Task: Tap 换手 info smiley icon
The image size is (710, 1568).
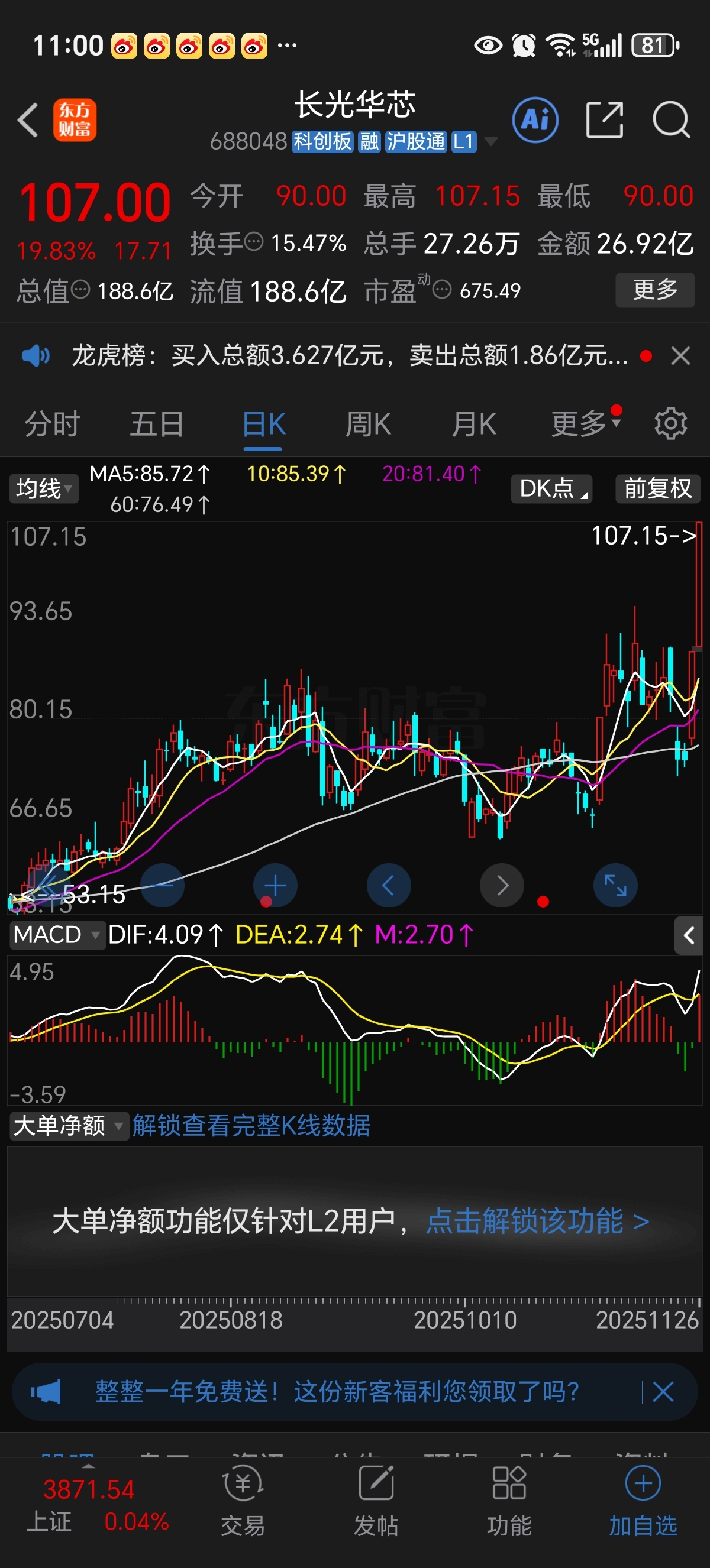Action: point(254,242)
